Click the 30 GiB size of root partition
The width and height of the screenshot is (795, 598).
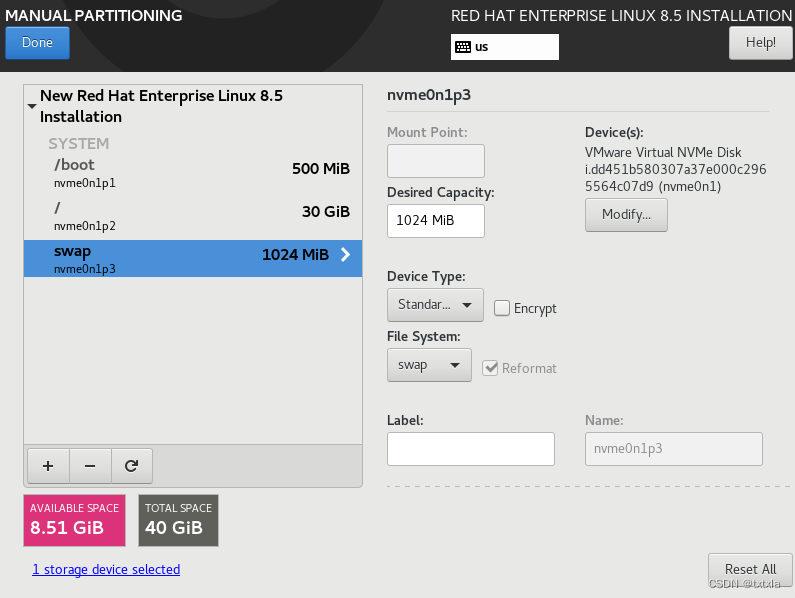(x=326, y=212)
